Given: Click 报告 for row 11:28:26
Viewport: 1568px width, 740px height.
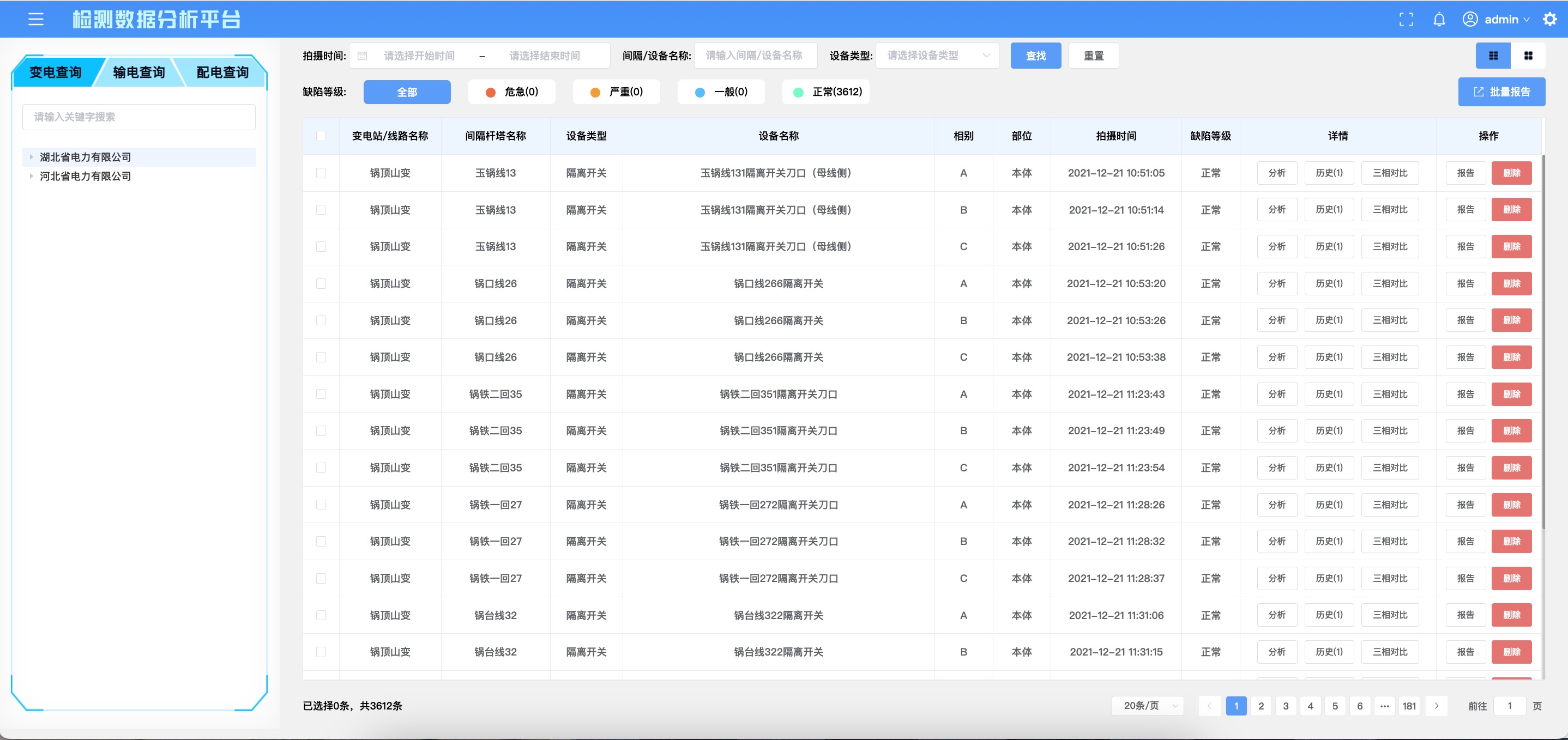Looking at the screenshot, I should (x=1466, y=505).
